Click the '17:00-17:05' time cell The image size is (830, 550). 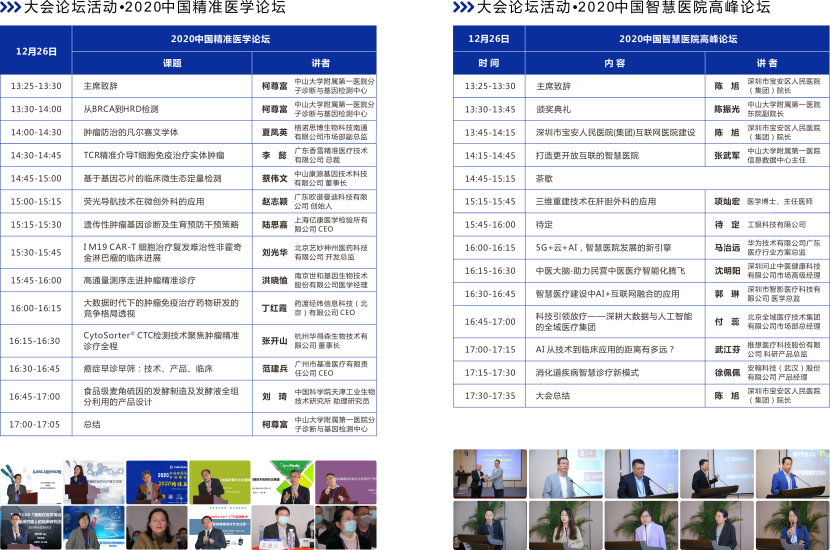(x=36, y=424)
